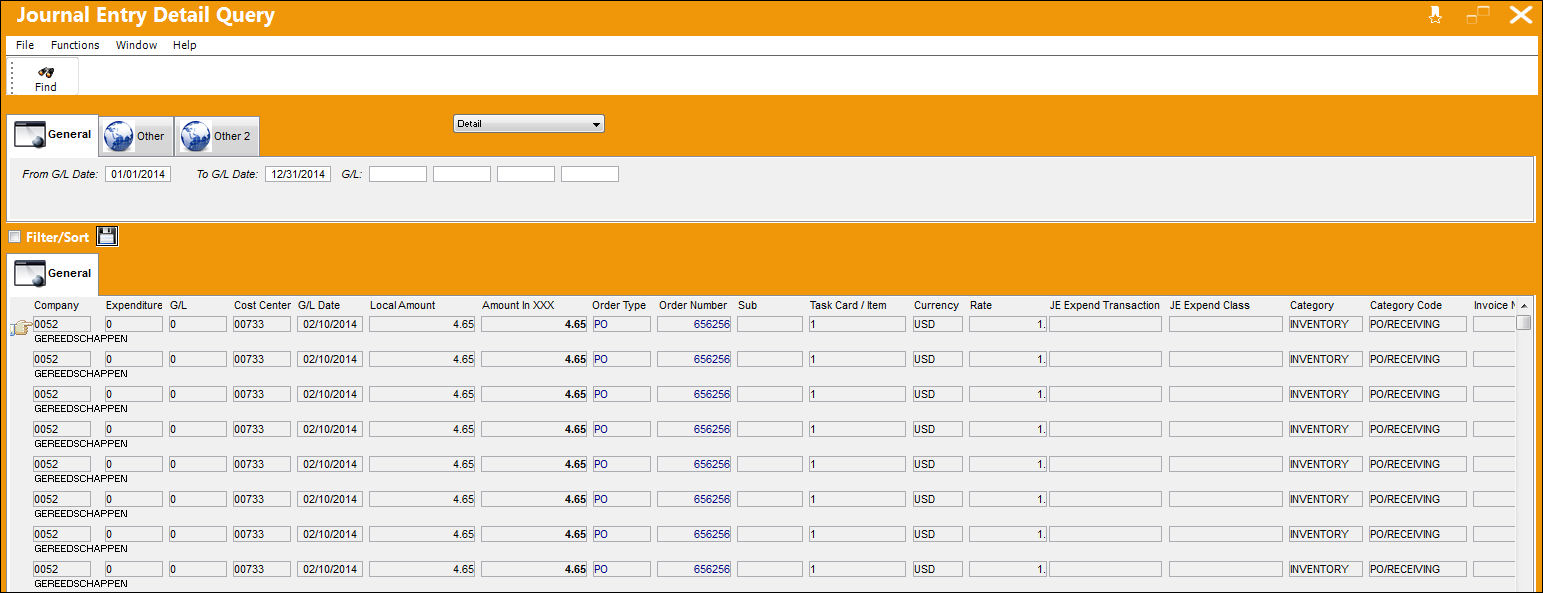Click the JE Expend Class column header

point(1210,305)
